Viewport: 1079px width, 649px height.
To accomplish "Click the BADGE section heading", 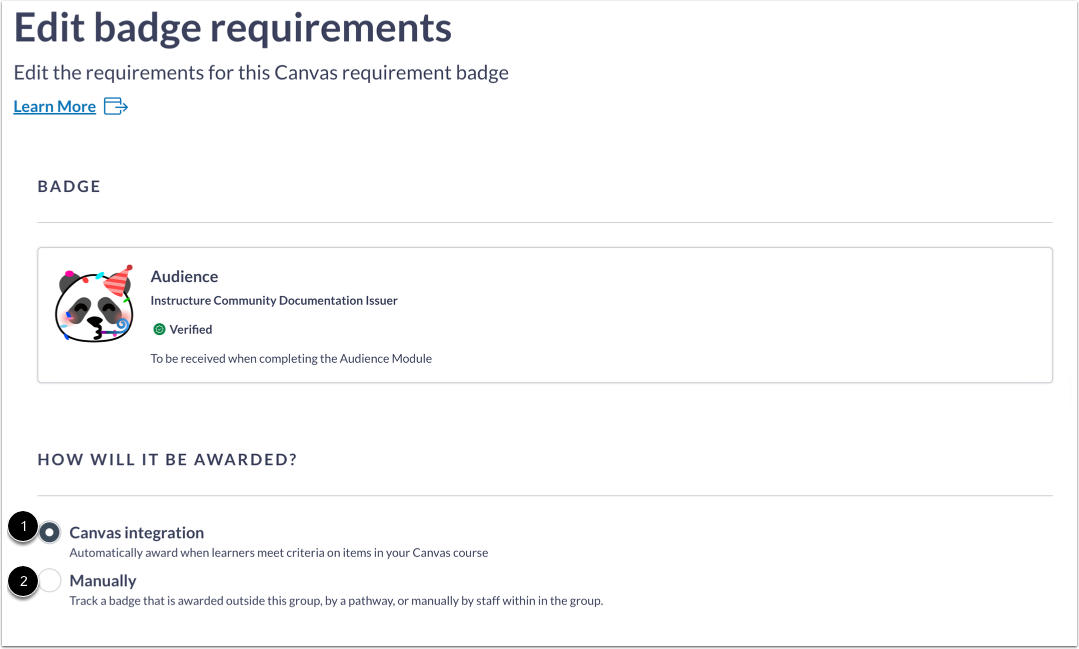I will [x=68, y=186].
